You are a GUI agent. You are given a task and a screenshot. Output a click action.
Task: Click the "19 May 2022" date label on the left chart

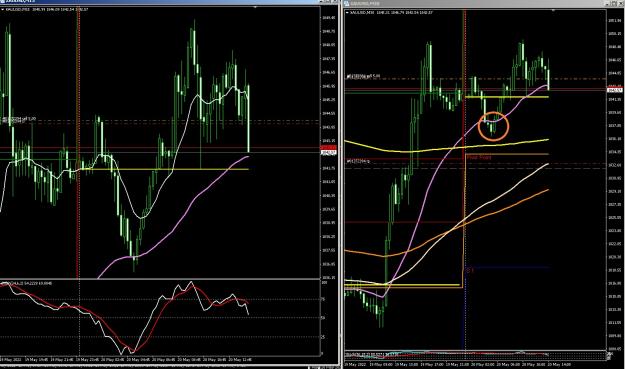click(x=10, y=359)
